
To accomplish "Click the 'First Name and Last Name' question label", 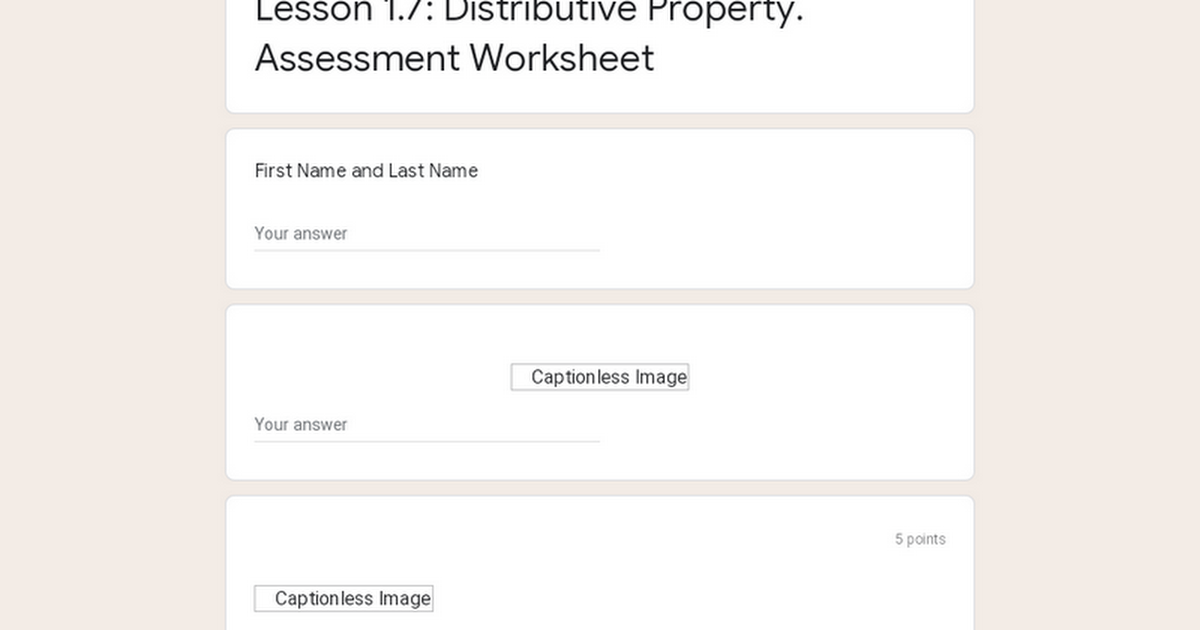I will point(366,171).
